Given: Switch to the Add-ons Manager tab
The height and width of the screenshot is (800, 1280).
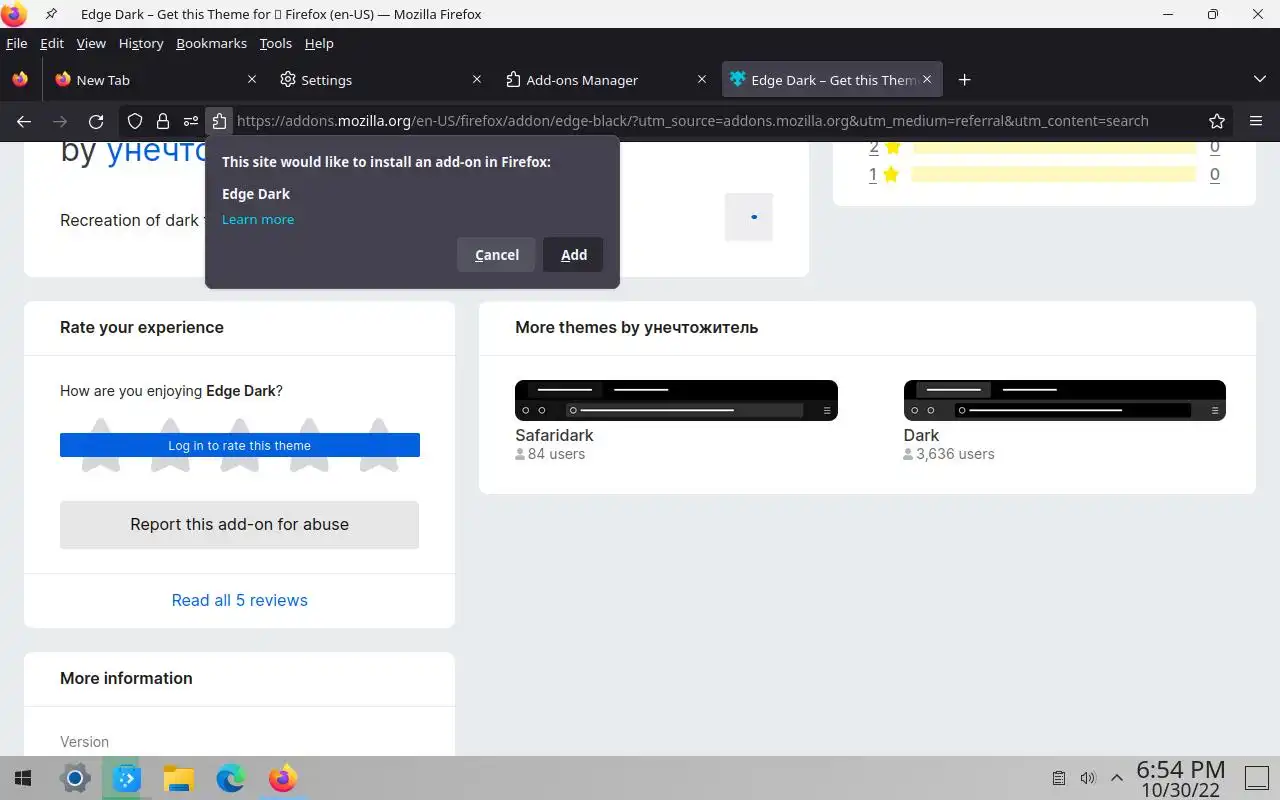Looking at the screenshot, I should click(605, 80).
